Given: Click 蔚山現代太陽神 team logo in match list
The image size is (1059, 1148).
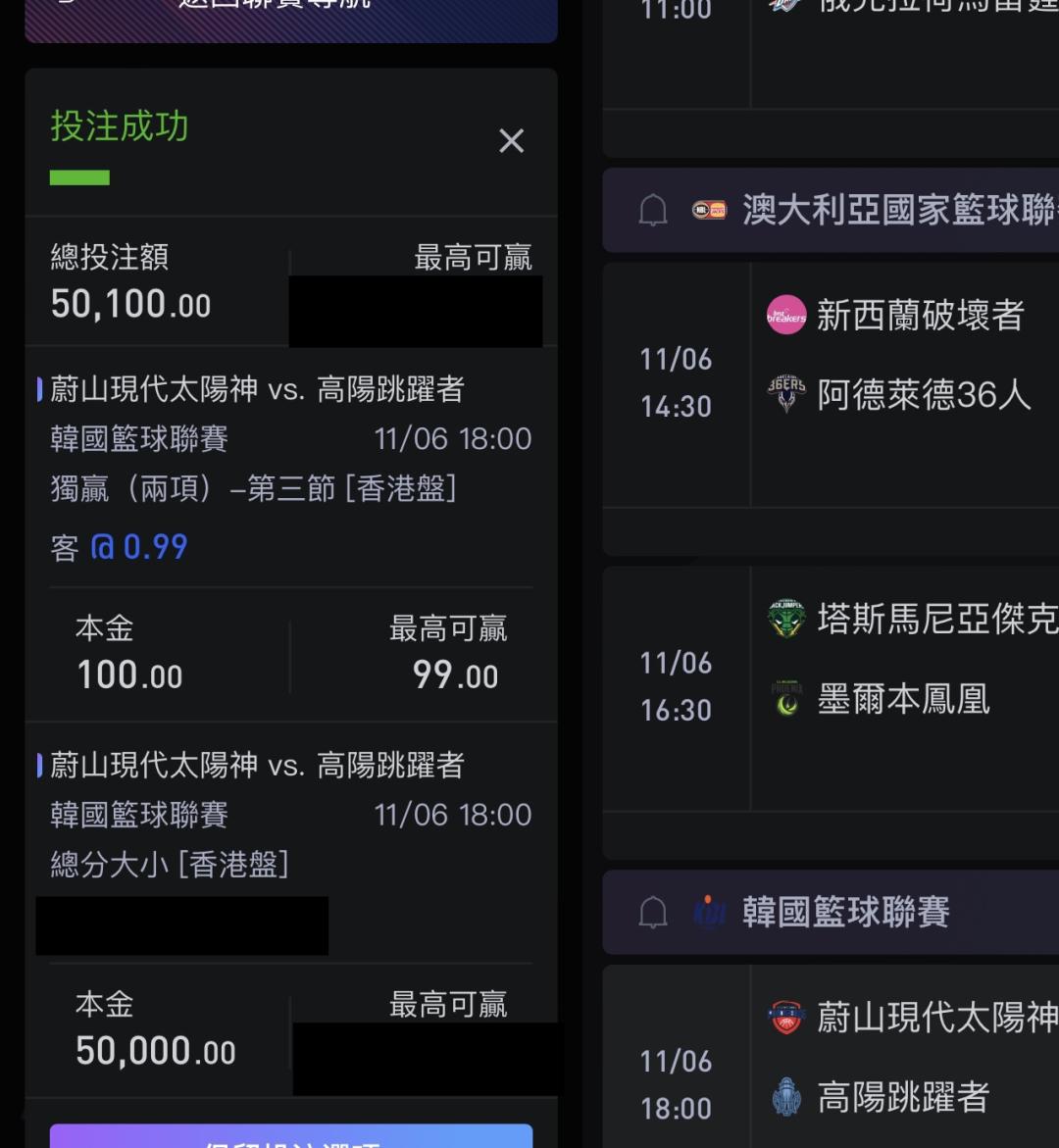Looking at the screenshot, I should click(x=786, y=1017).
